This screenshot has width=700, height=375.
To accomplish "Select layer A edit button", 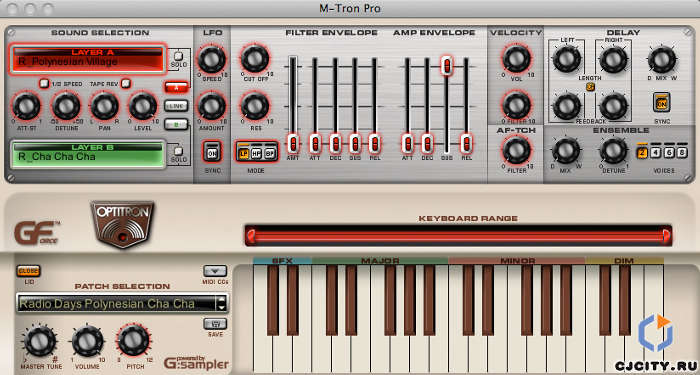I will [x=176, y=87].
